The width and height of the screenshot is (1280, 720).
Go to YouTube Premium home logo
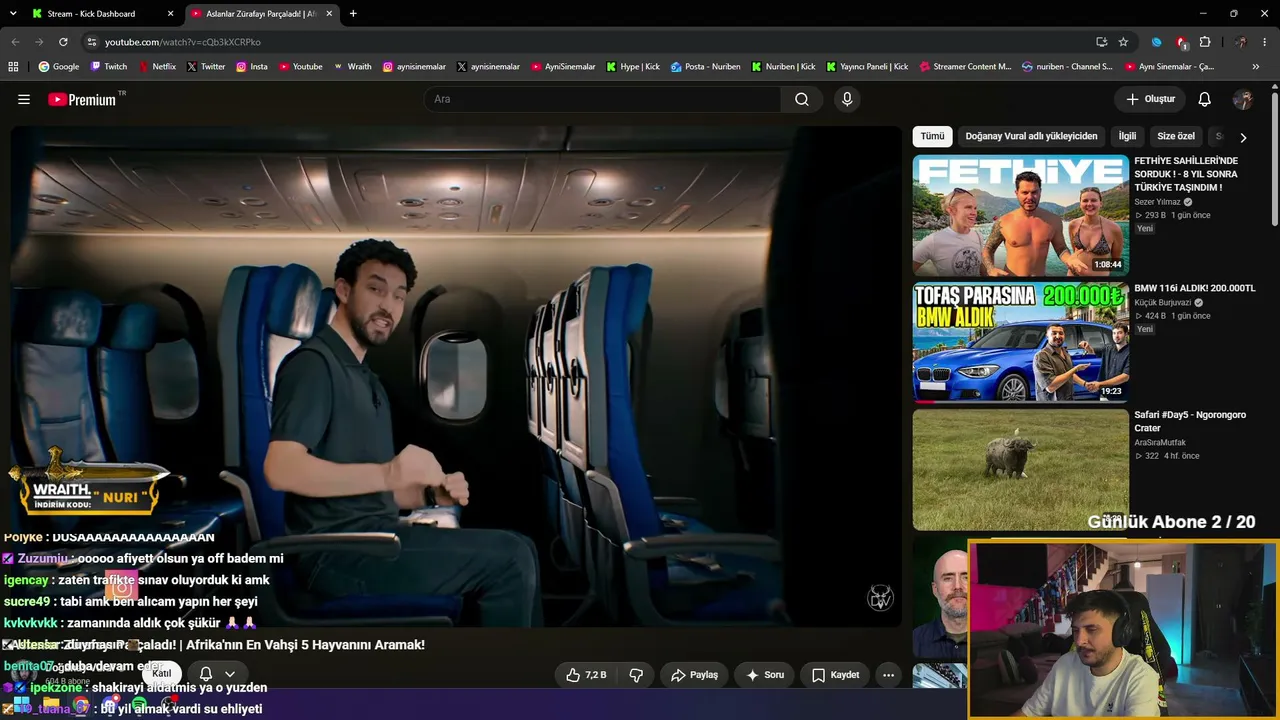point(82,99)
